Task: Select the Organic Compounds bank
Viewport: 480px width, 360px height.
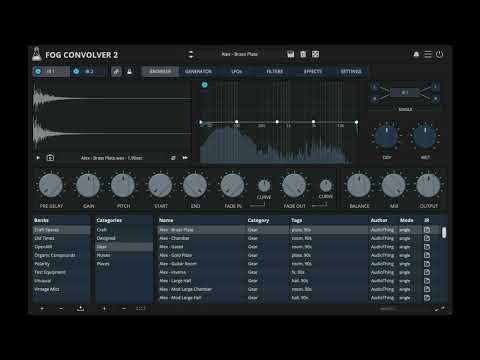Action: 61,255
